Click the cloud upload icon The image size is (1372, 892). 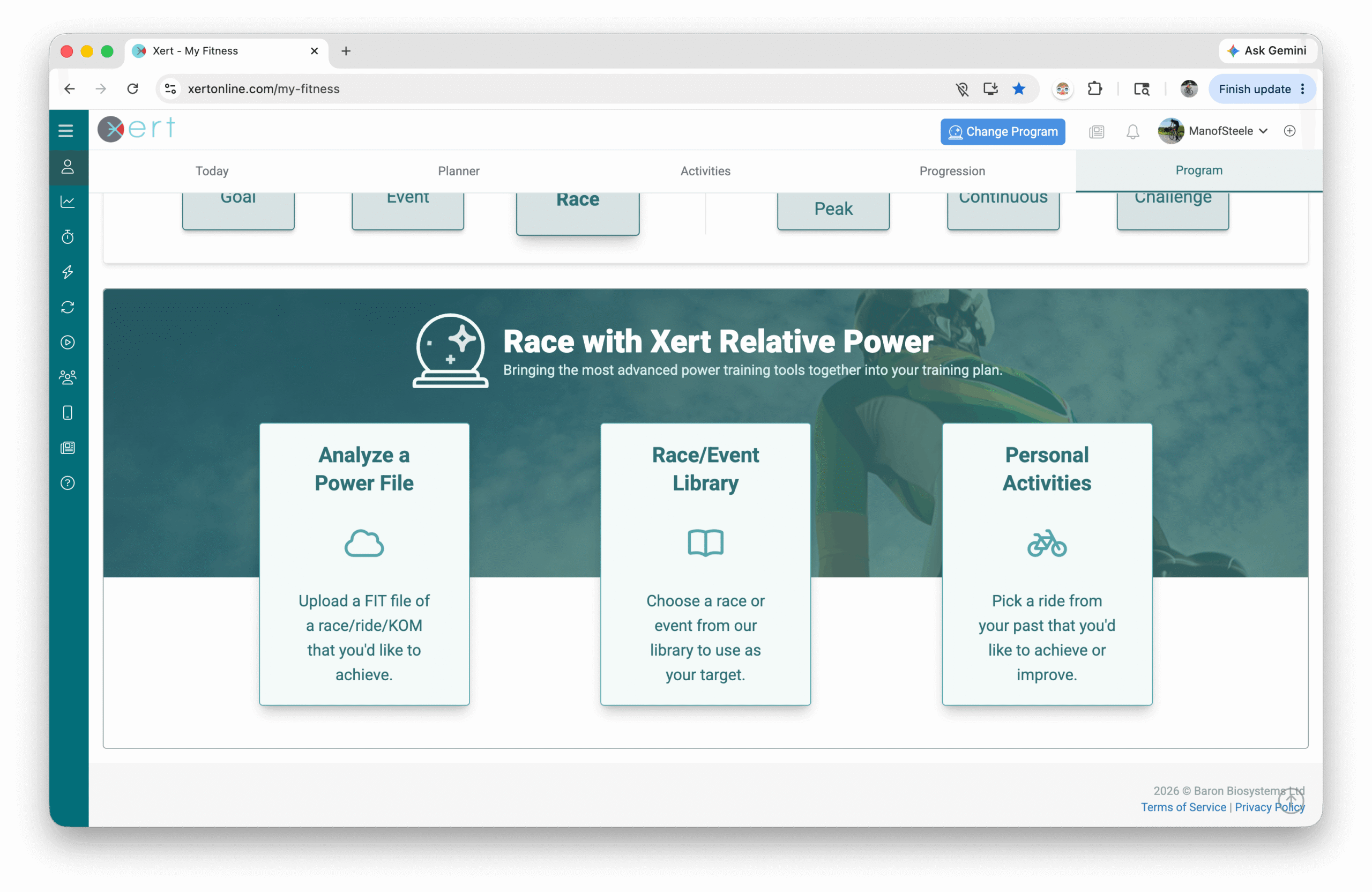point(364,542)
